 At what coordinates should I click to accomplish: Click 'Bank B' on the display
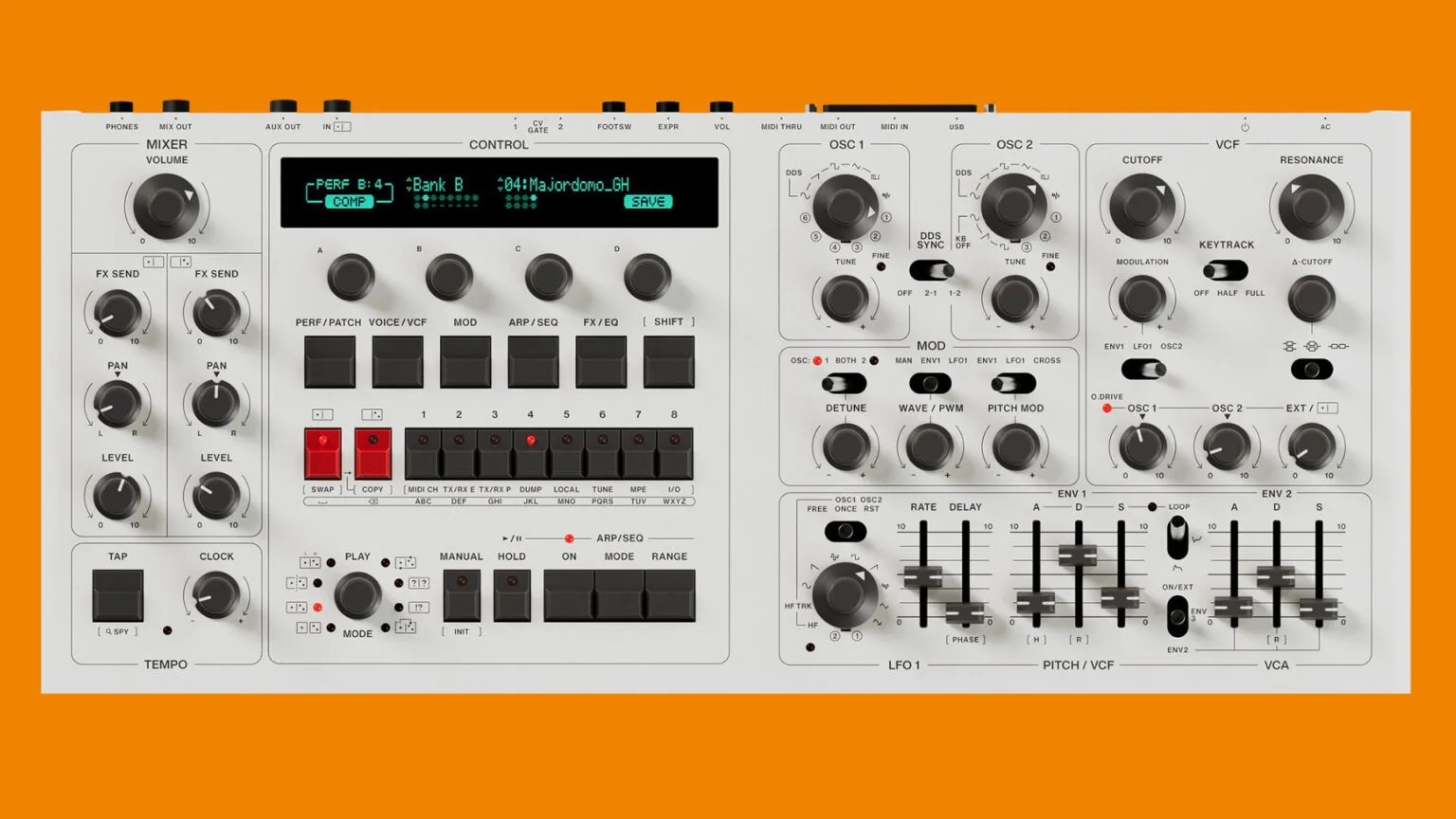coord(438,184)
